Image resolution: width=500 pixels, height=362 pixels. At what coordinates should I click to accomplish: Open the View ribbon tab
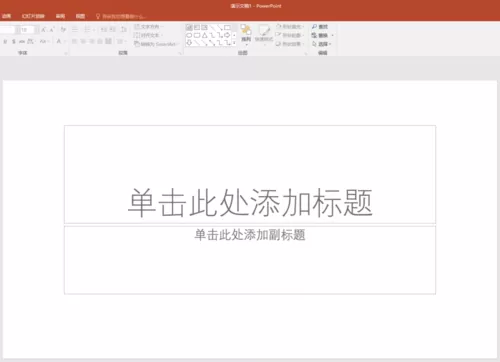[80, 16]
